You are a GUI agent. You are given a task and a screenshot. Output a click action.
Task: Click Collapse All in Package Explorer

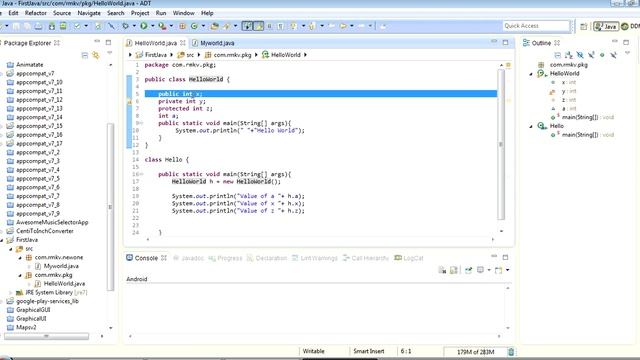(x=84, y=55)
